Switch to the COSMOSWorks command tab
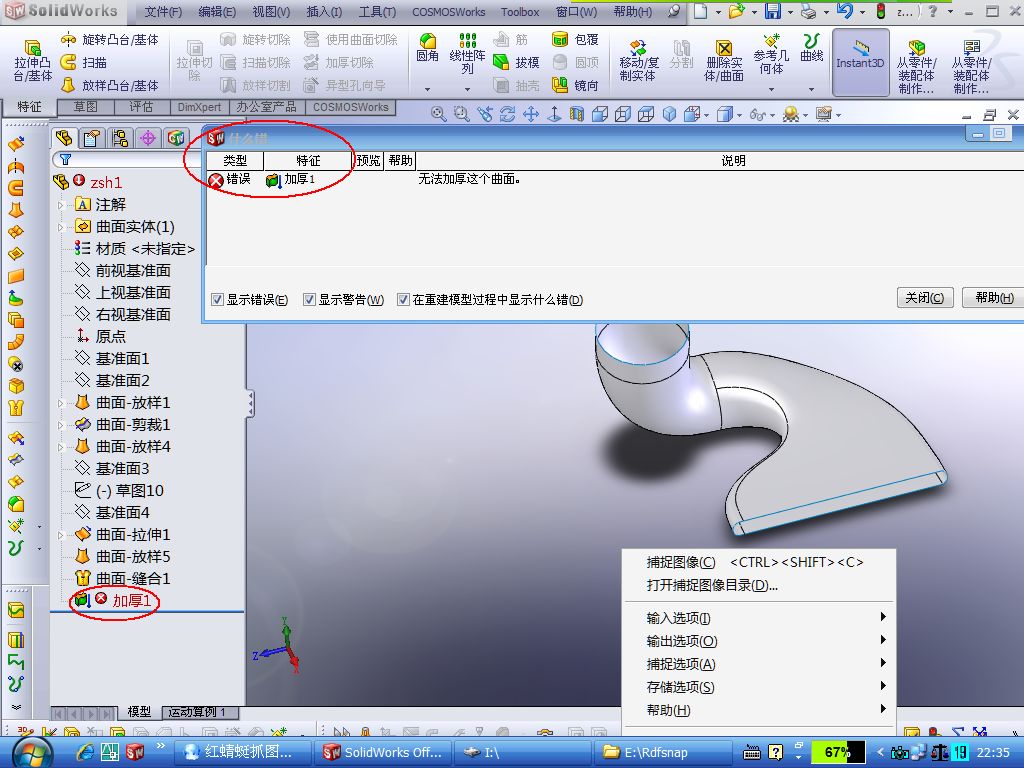 point(351,106)
